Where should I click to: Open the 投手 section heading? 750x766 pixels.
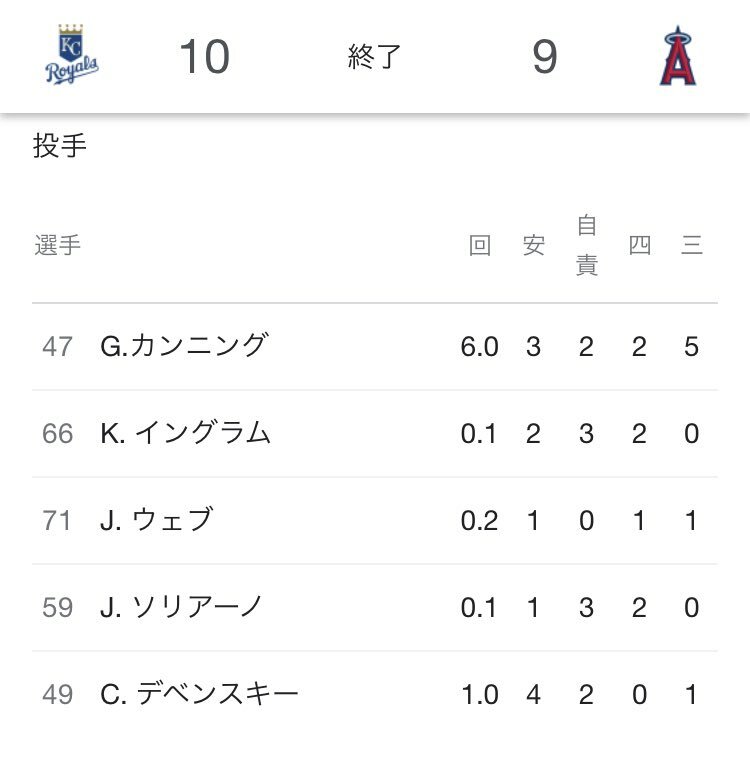[x=60, y=146]
